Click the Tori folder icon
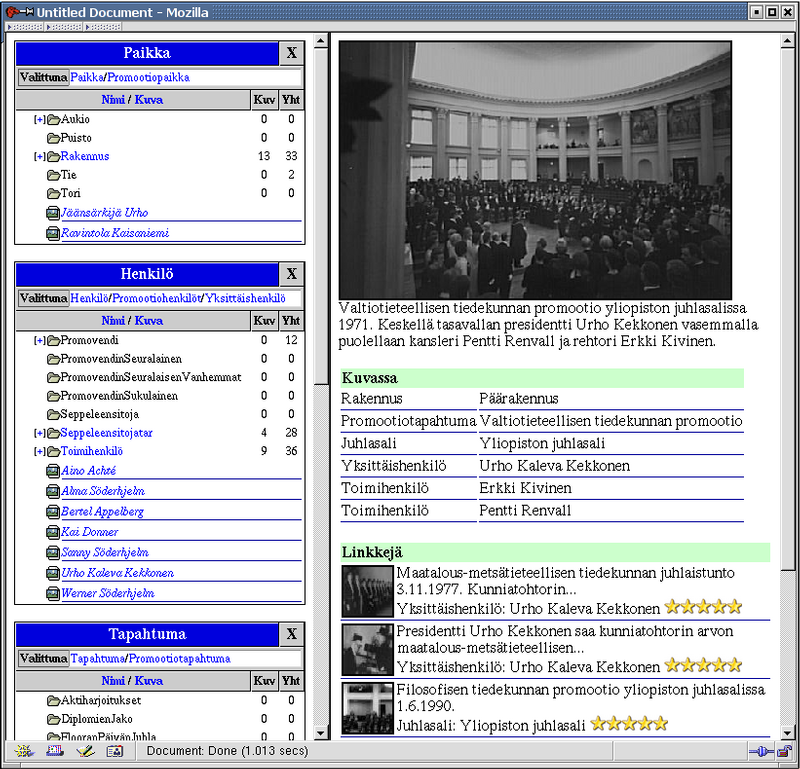This screenshot has width=800, height=769. click(x=54, y=194)
